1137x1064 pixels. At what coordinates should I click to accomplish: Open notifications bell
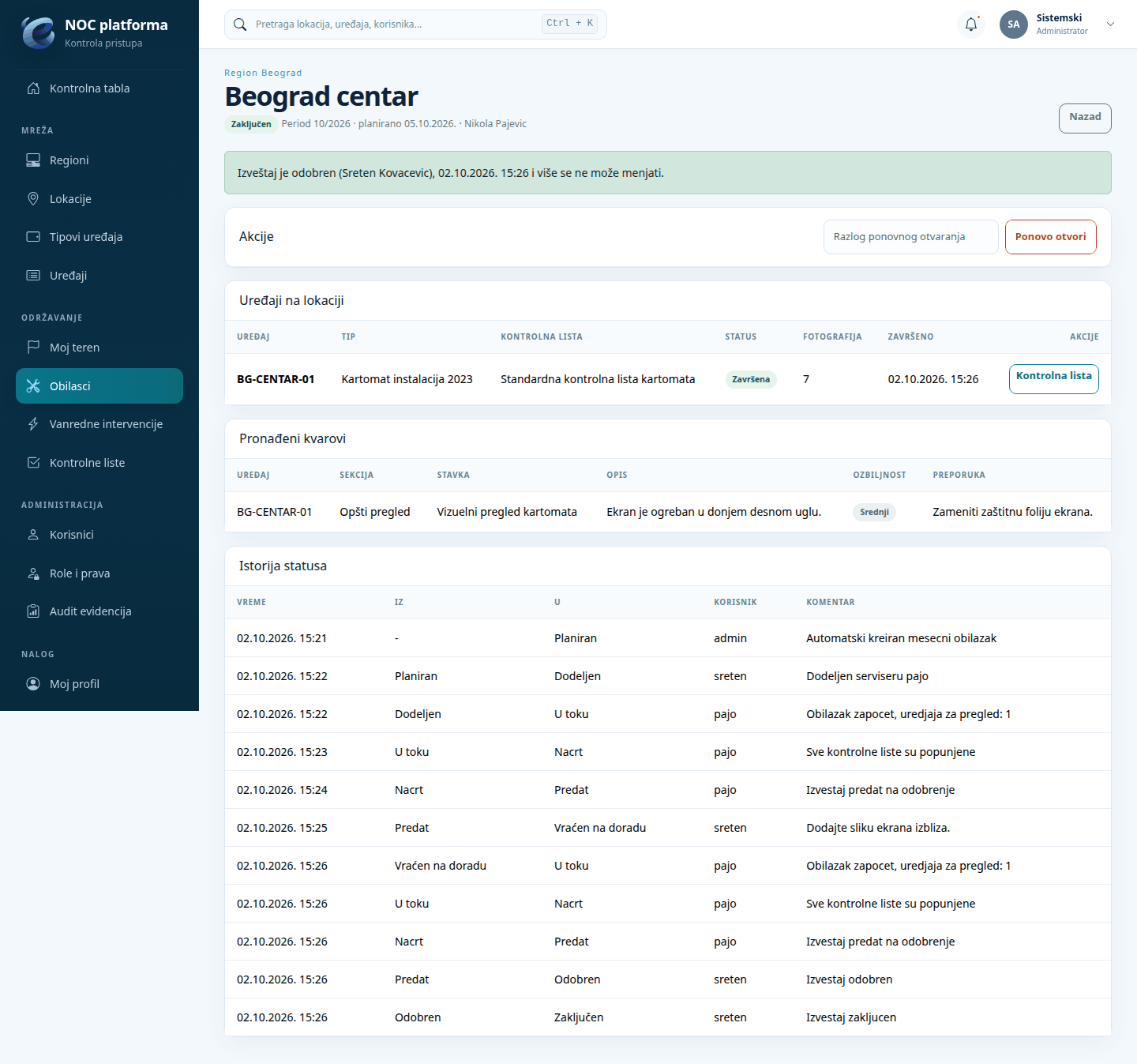(x=971, y=24)
